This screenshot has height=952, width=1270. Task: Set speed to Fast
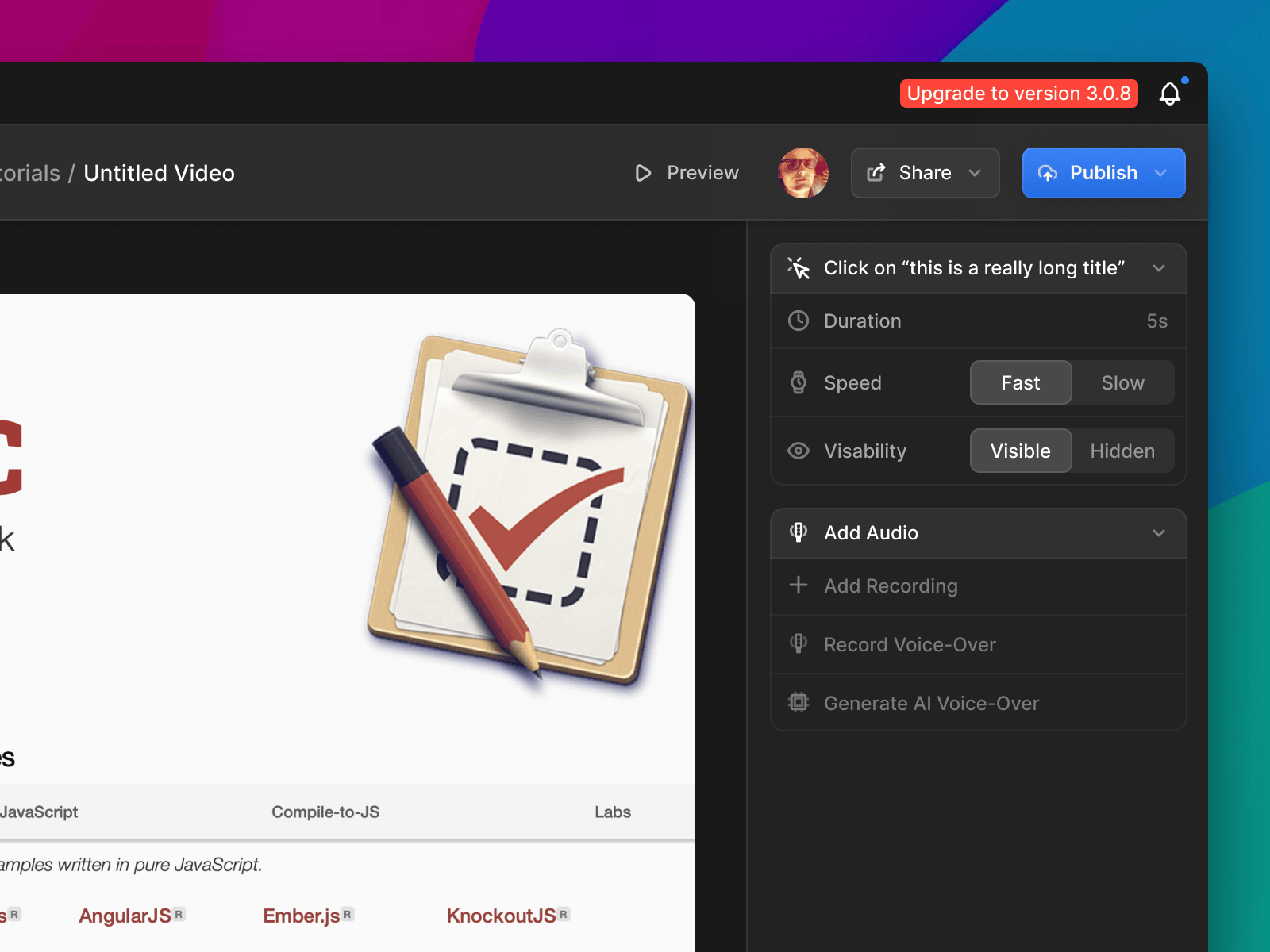click(1021, 382)
